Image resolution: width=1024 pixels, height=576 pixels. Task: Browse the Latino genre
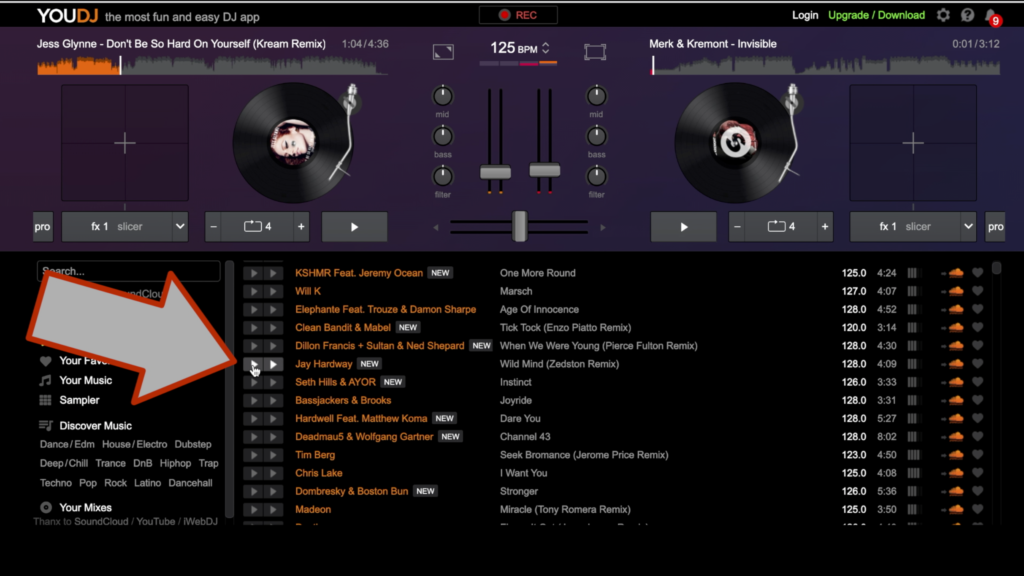(x=148, y=483)
